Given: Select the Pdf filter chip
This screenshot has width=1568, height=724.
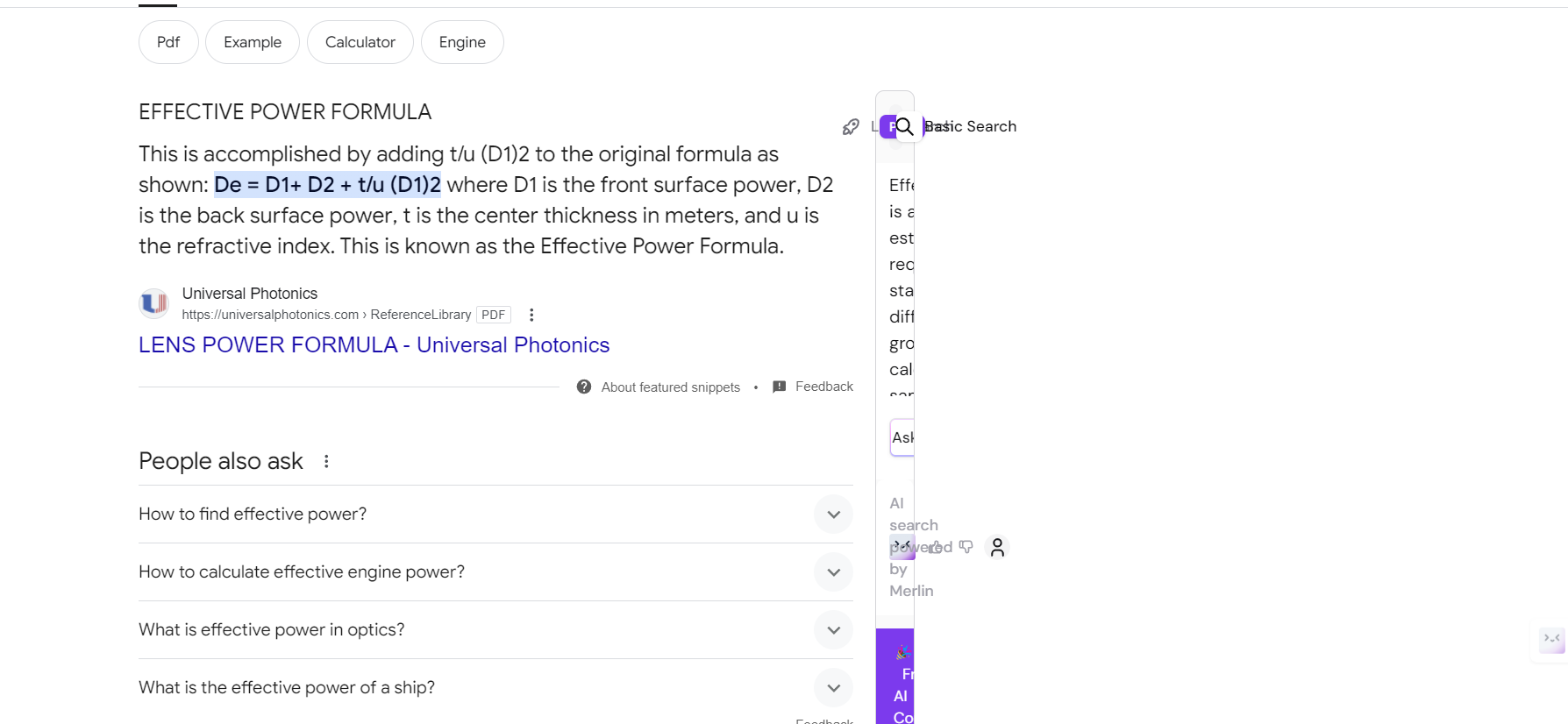Looking at the screenshot, I should click(x=168, y=42).
